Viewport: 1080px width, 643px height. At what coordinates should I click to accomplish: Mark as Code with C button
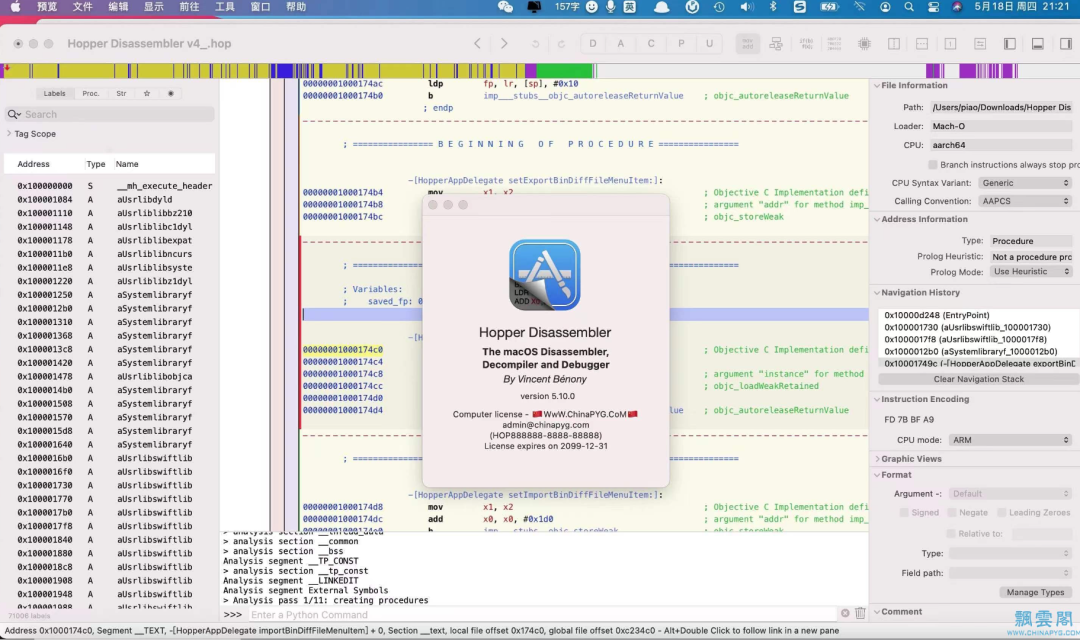tap(651, 43)
